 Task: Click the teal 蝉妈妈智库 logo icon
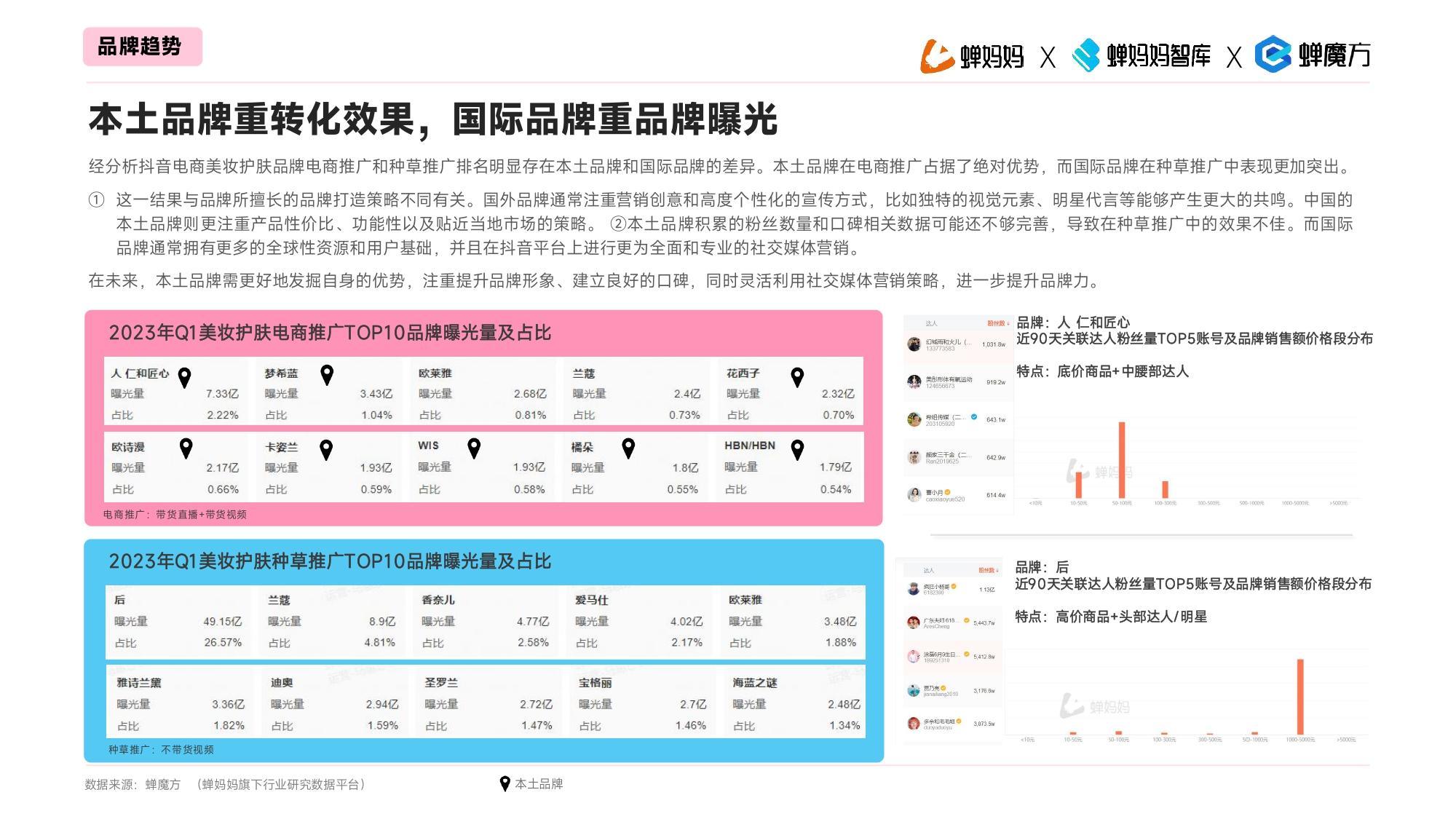[x=1085, y=55]
